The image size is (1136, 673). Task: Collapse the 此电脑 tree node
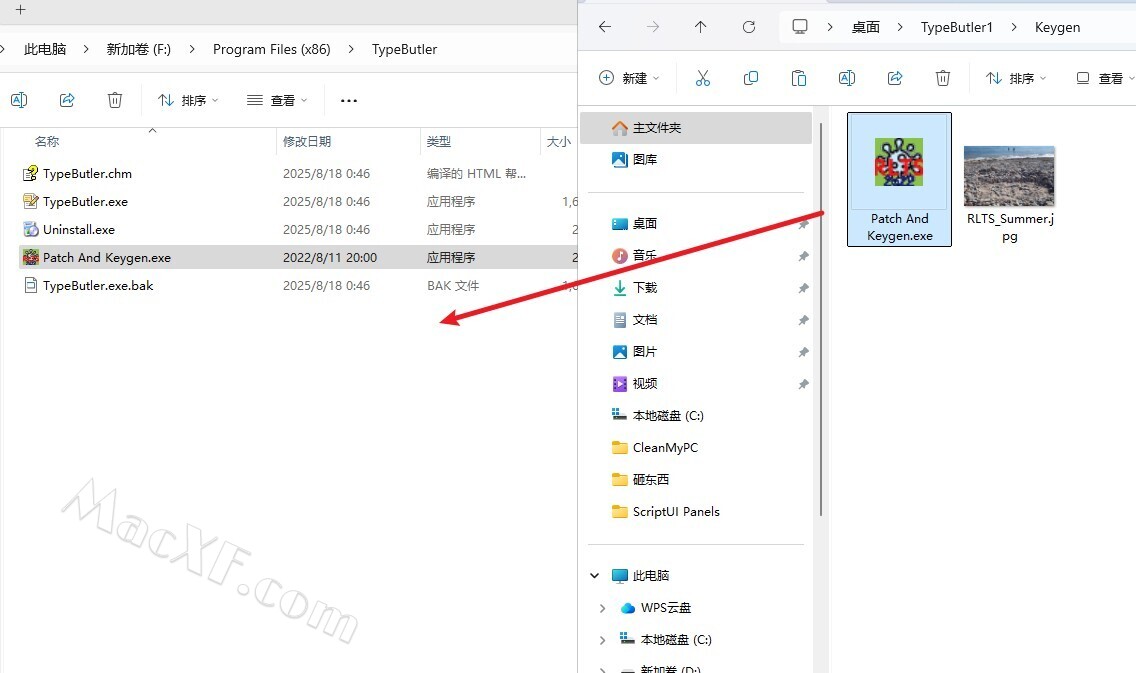595,576
